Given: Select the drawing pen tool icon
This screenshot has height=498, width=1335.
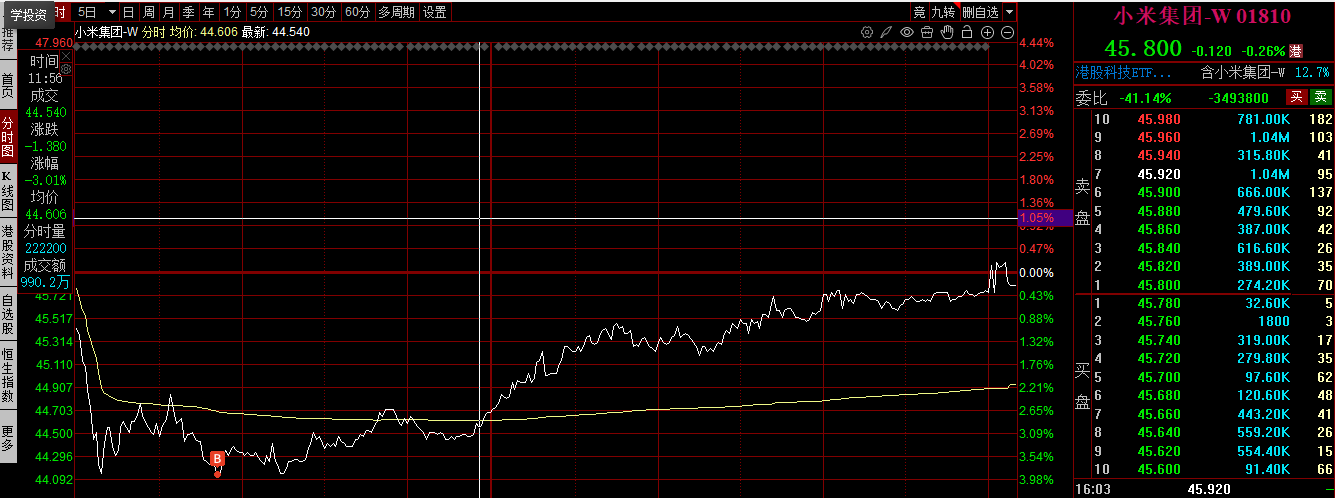Looking at the screenshot, I should point(886,32).
